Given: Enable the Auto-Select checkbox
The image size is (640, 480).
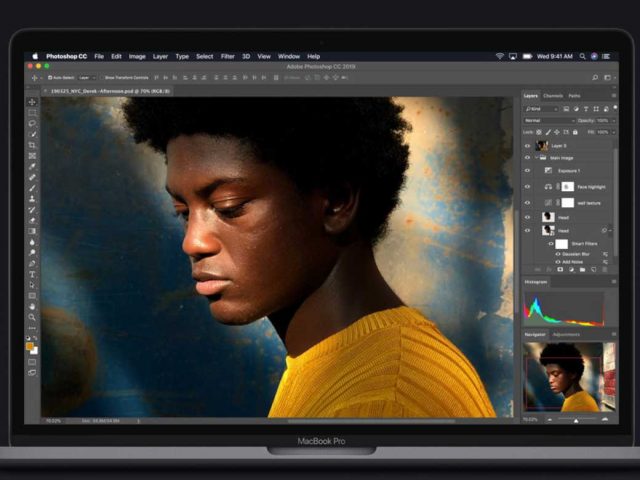Looking at the screenshot, I should coord(49,77).
